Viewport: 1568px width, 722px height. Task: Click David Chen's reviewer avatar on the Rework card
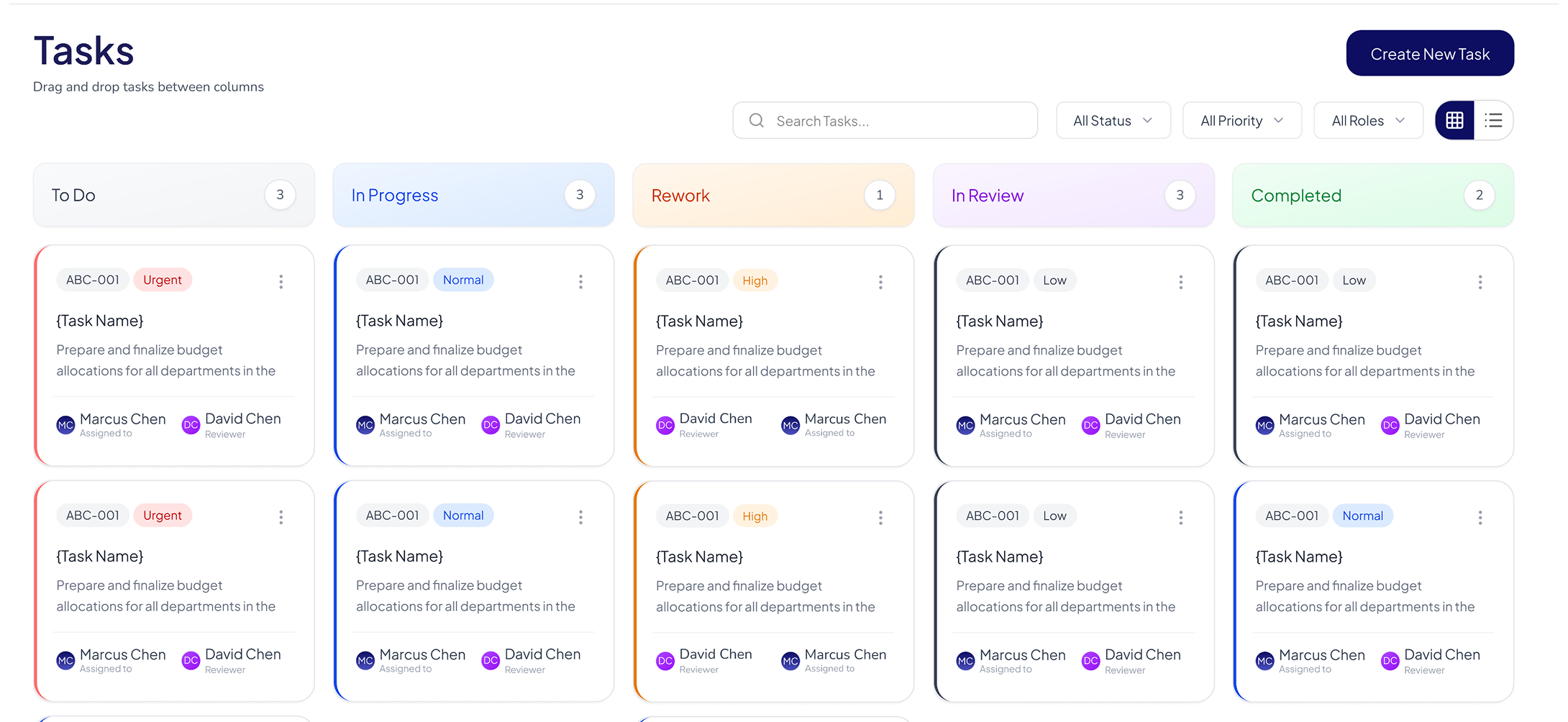click(665, 425)
